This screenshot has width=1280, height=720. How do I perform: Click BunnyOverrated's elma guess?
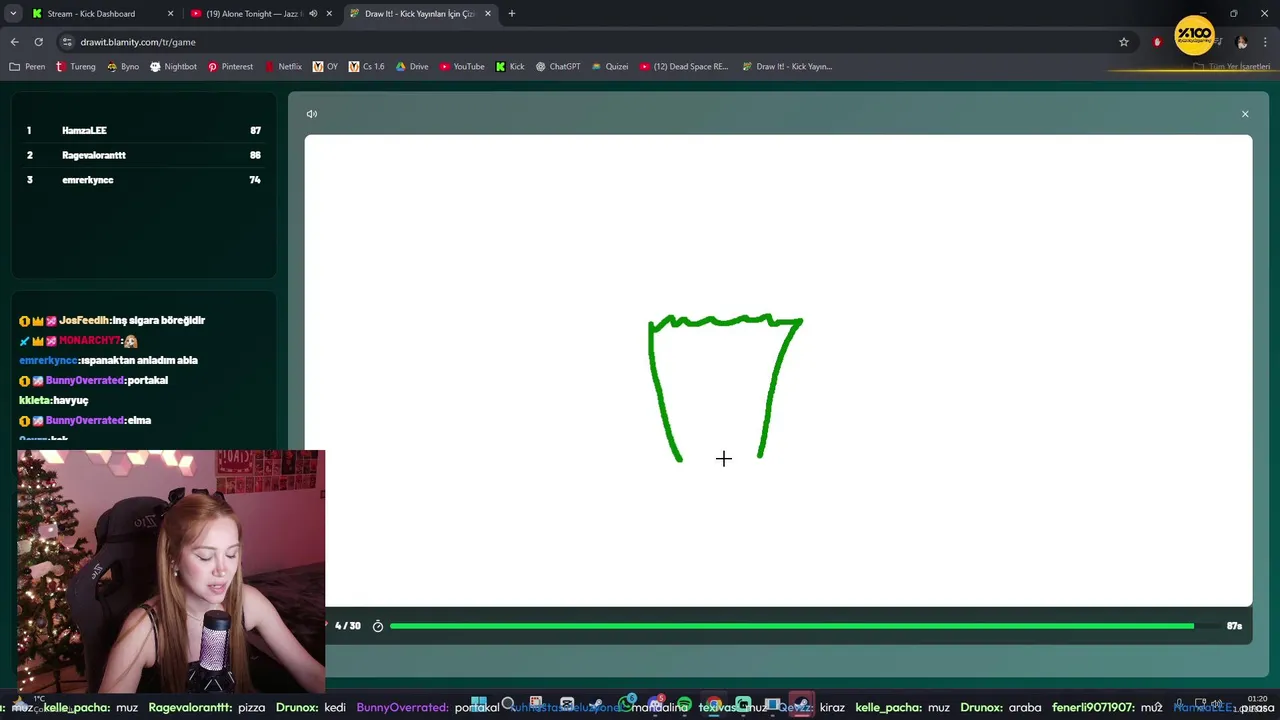tap(85, 421)
